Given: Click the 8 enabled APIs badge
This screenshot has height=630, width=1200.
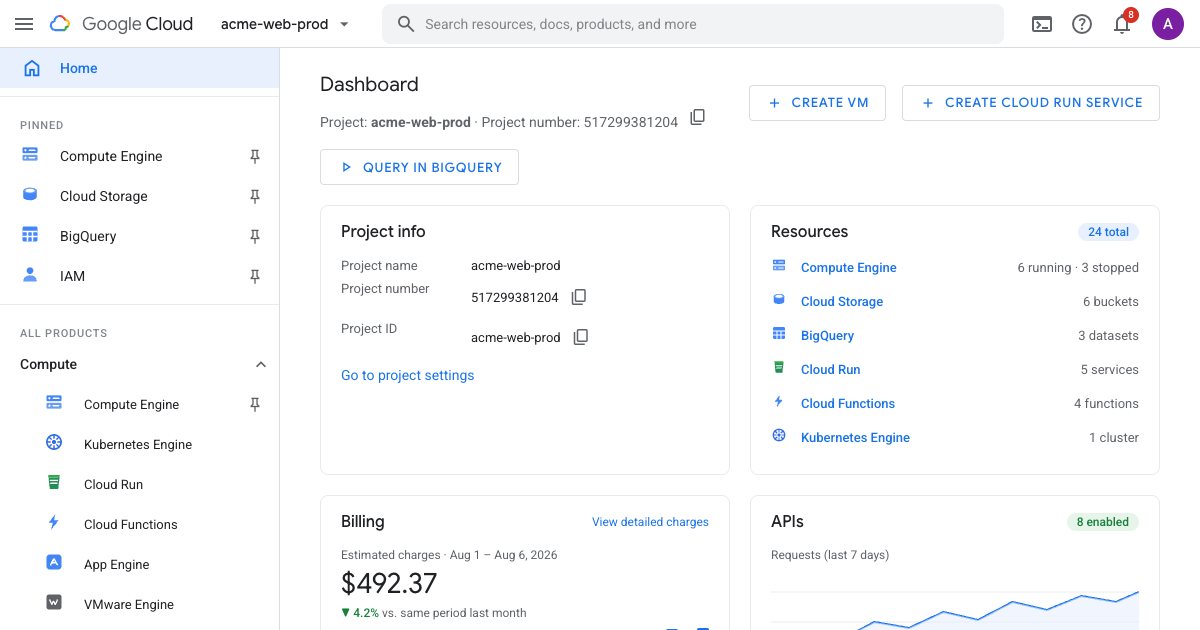Looking at the screenshot, I should point(1103,522).
